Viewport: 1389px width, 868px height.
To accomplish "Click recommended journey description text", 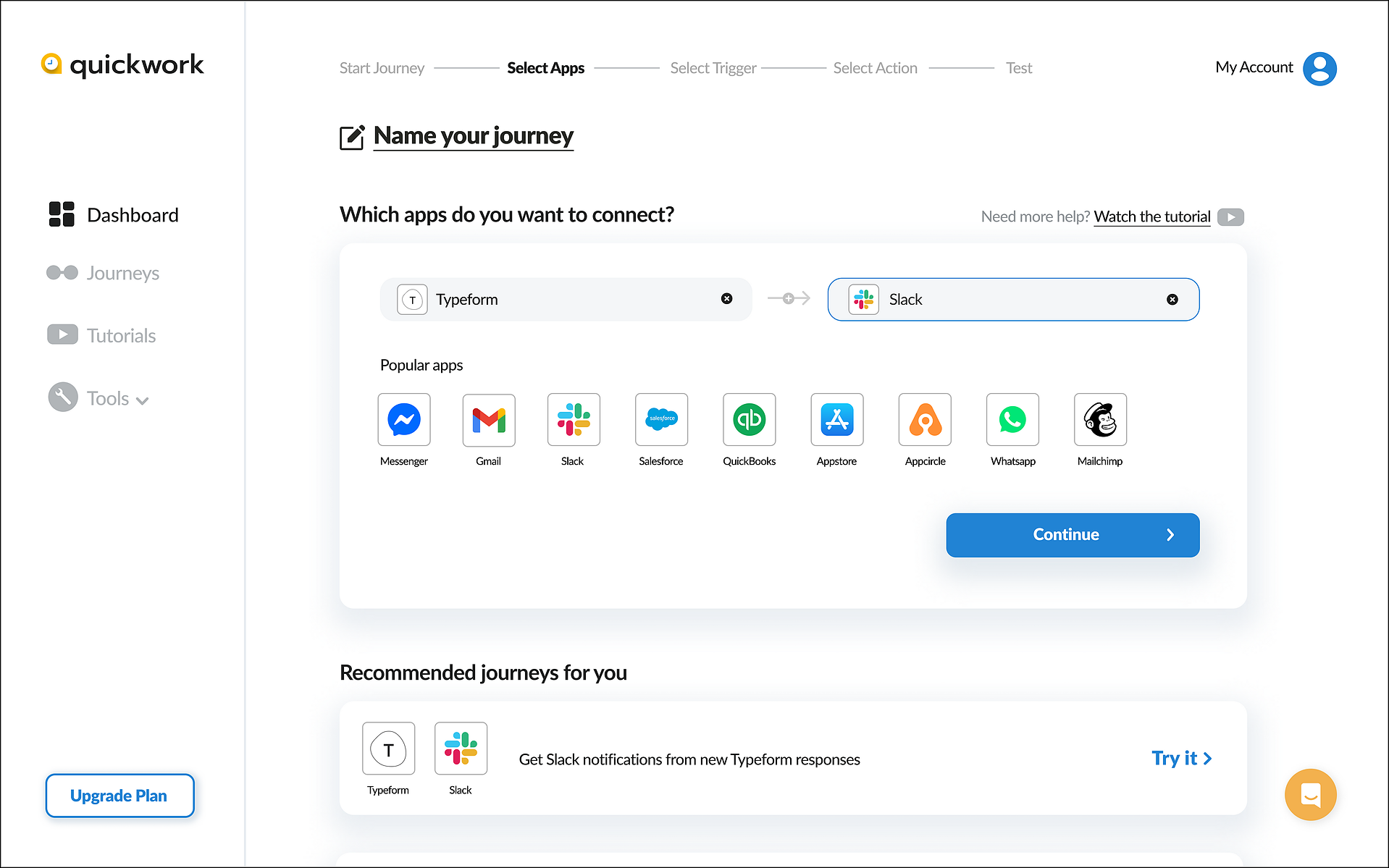I will click(x=689, y=759).
